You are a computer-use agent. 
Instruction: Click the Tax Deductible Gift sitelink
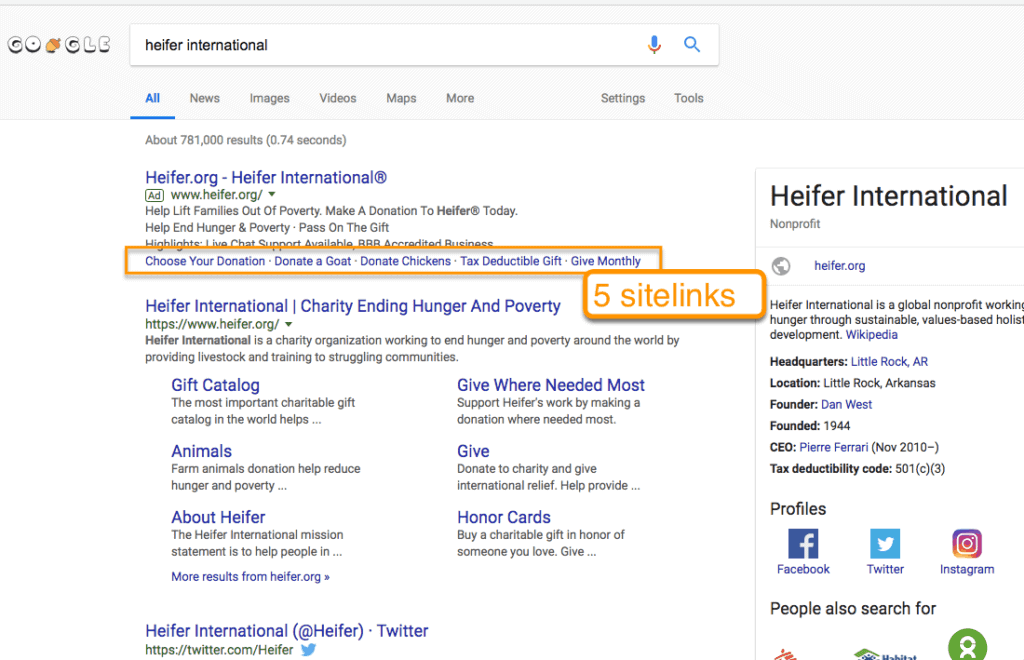511,261
